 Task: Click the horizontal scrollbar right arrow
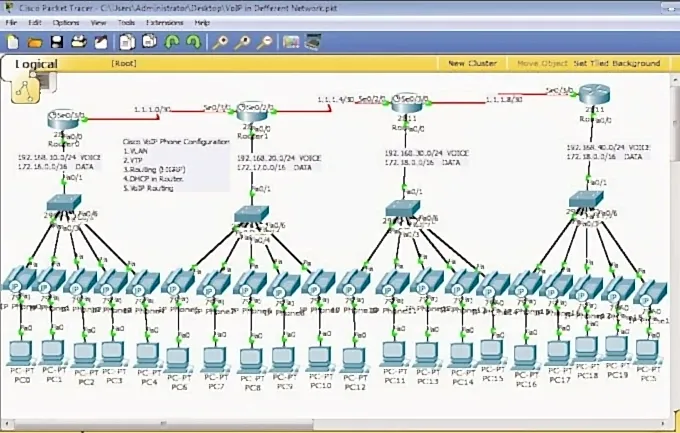click(664, 423)
